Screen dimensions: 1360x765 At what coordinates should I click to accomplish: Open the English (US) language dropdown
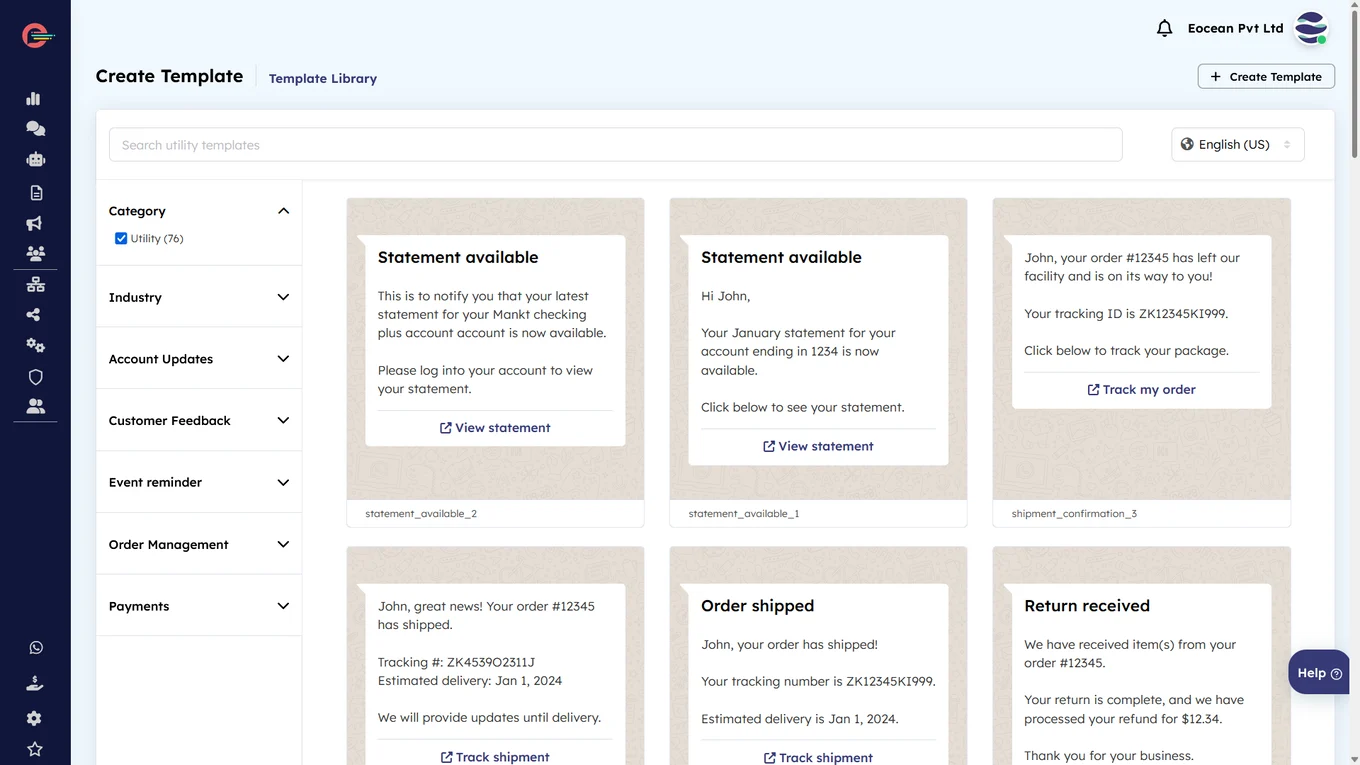pyautogui.click(x=1237, y=145)
